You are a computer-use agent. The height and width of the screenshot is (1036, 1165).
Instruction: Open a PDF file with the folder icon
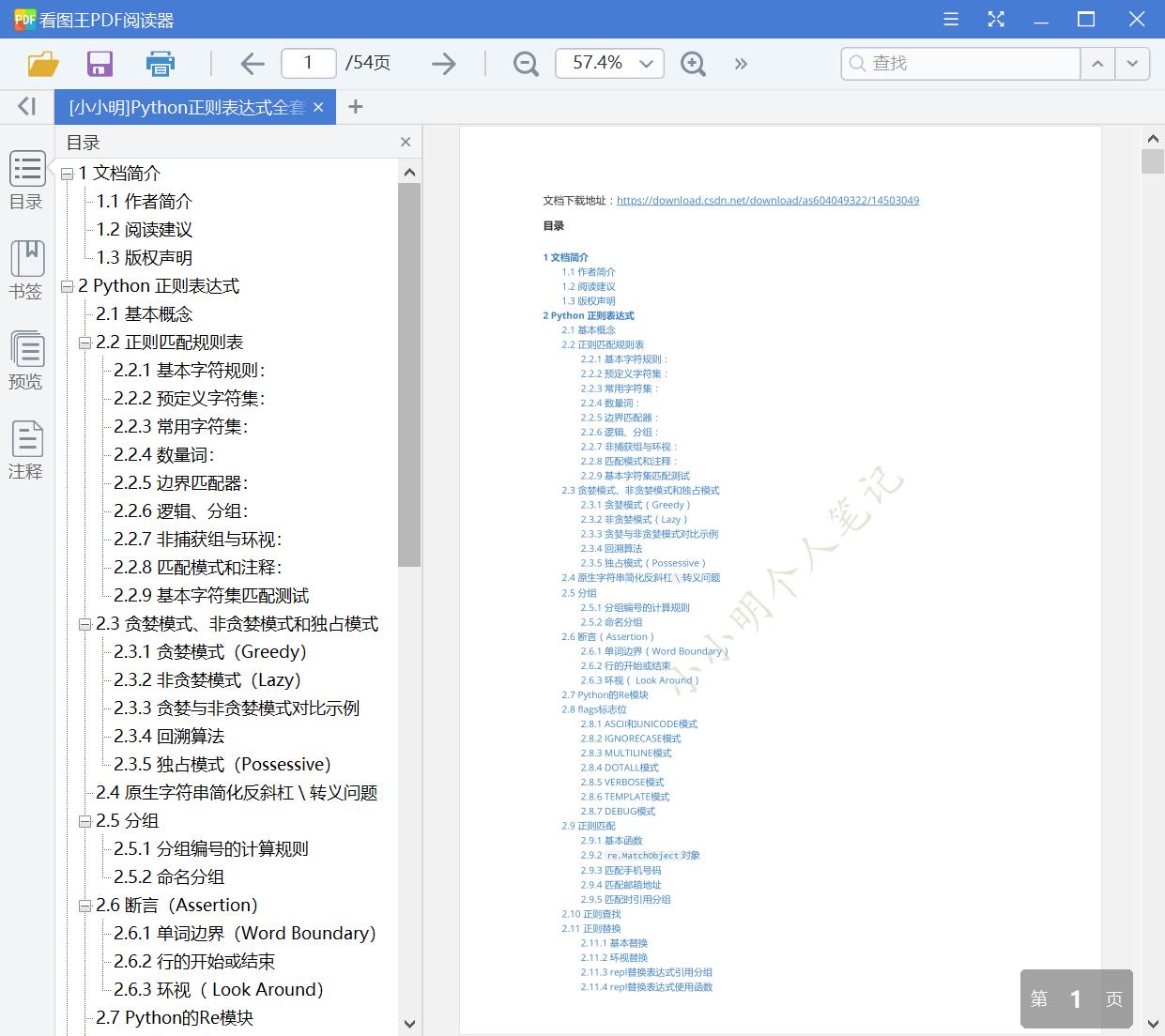click(42, 63)
